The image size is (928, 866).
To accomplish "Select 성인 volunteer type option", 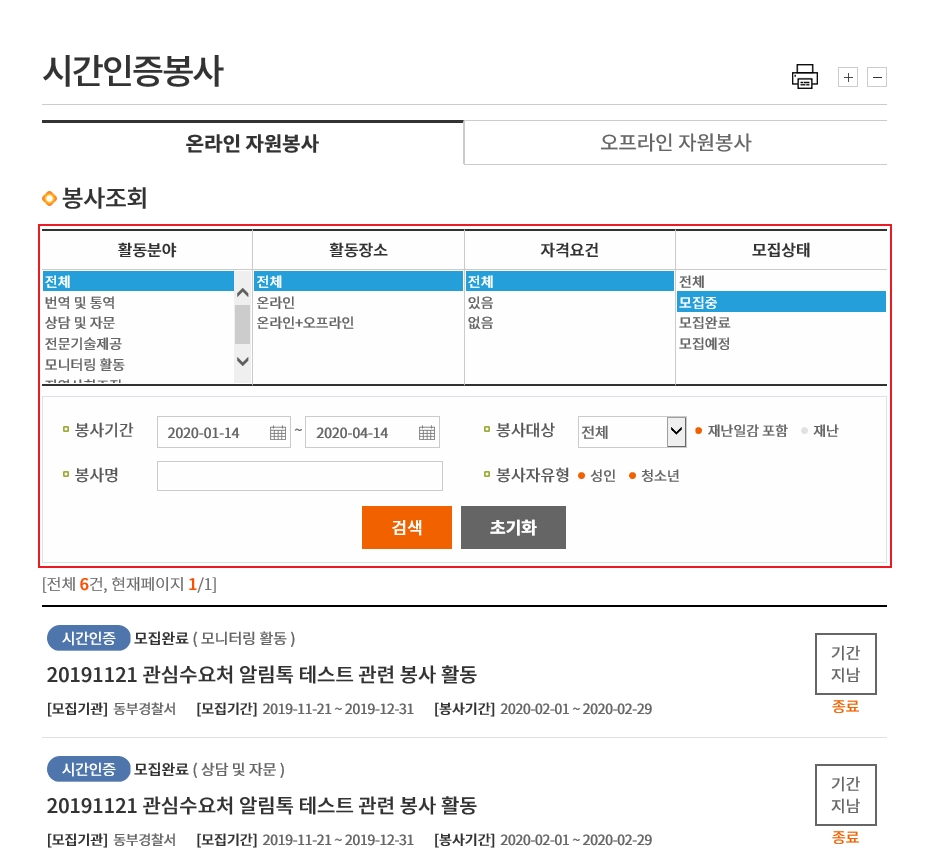I will [597, 476].
